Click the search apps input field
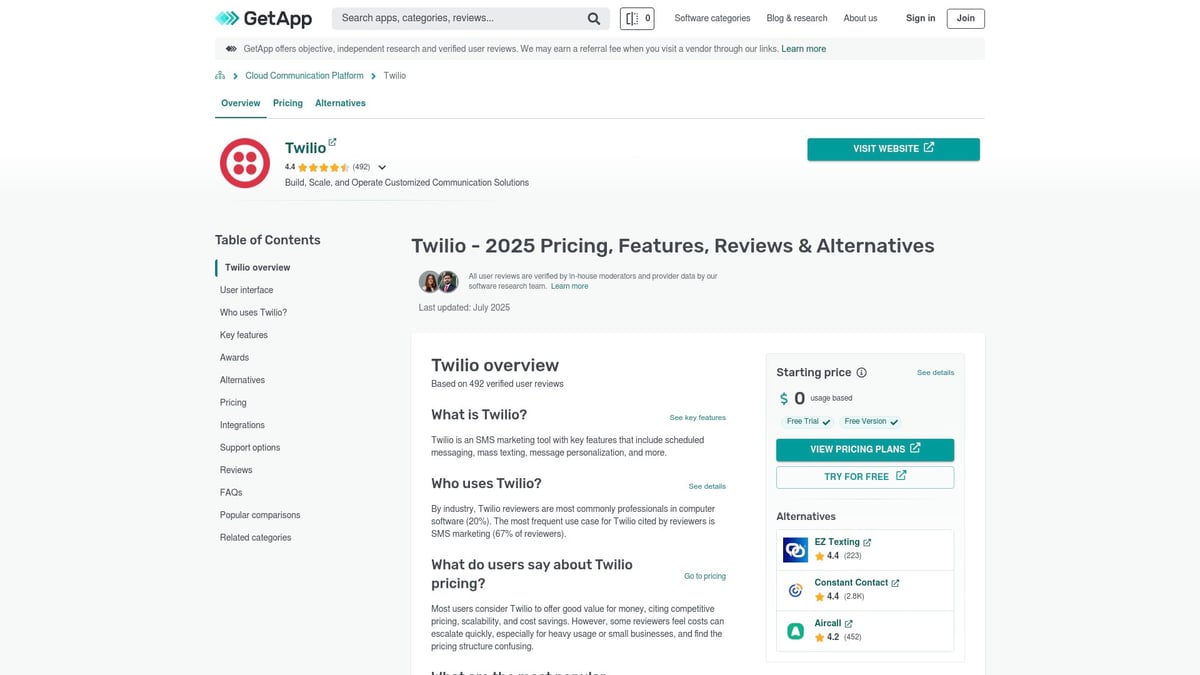The width and height of the screenshot is (1200, 675). (x=460, y=18)
